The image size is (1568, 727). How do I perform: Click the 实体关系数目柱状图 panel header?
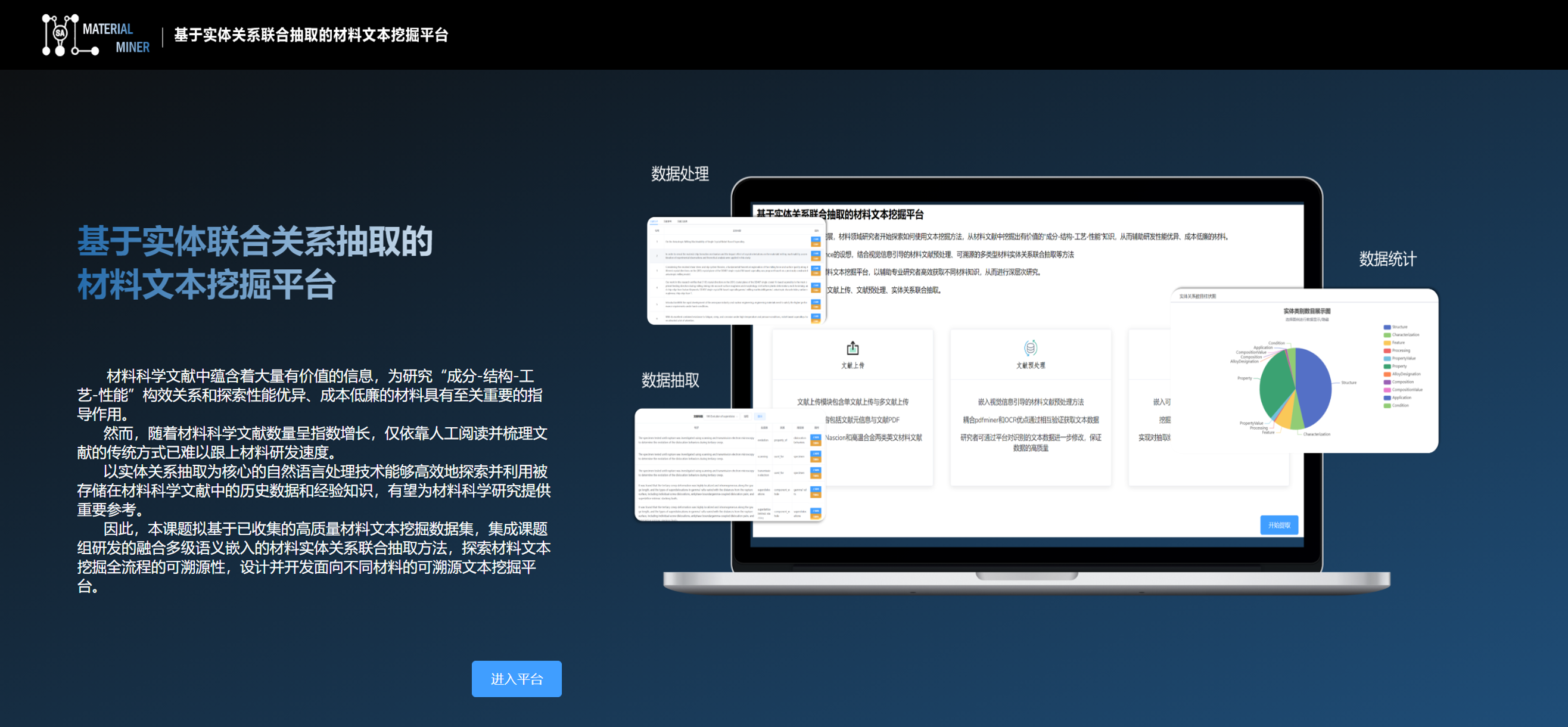pyautogui.click(x=1197, y=296)
